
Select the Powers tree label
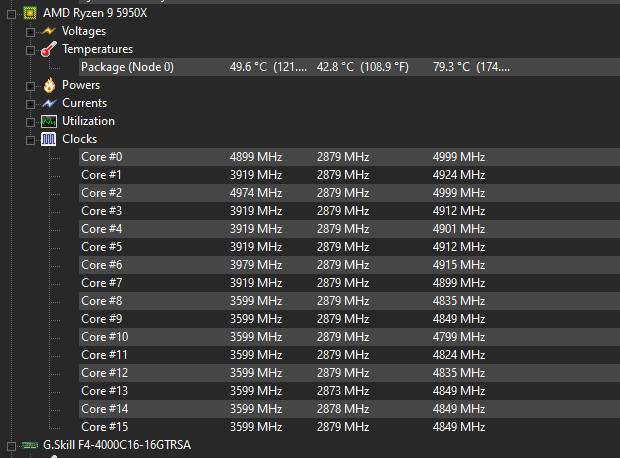81,85
